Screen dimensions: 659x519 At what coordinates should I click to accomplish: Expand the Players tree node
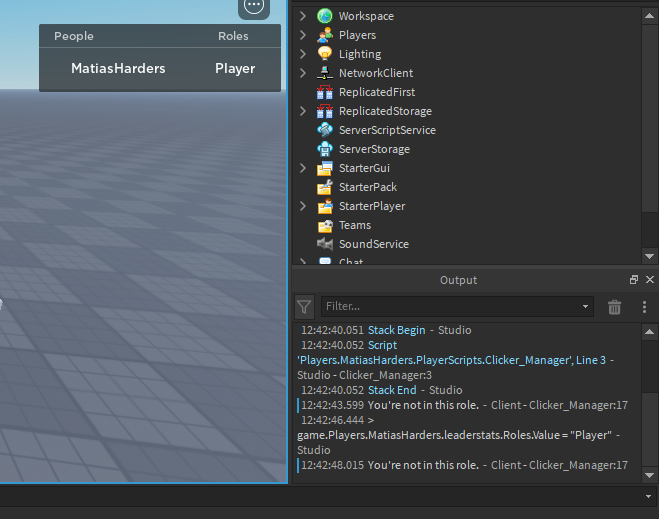coord(303,35)
